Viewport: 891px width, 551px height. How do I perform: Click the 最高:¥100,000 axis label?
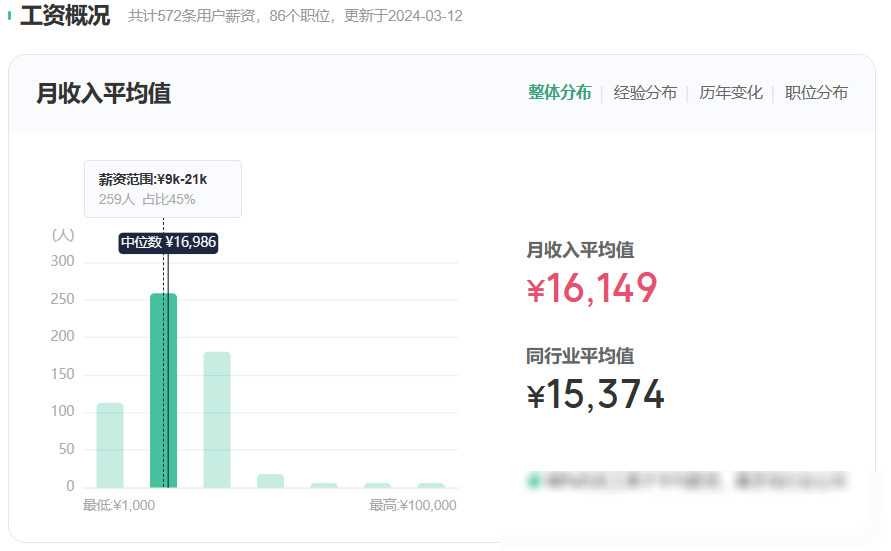pos(412,506)
